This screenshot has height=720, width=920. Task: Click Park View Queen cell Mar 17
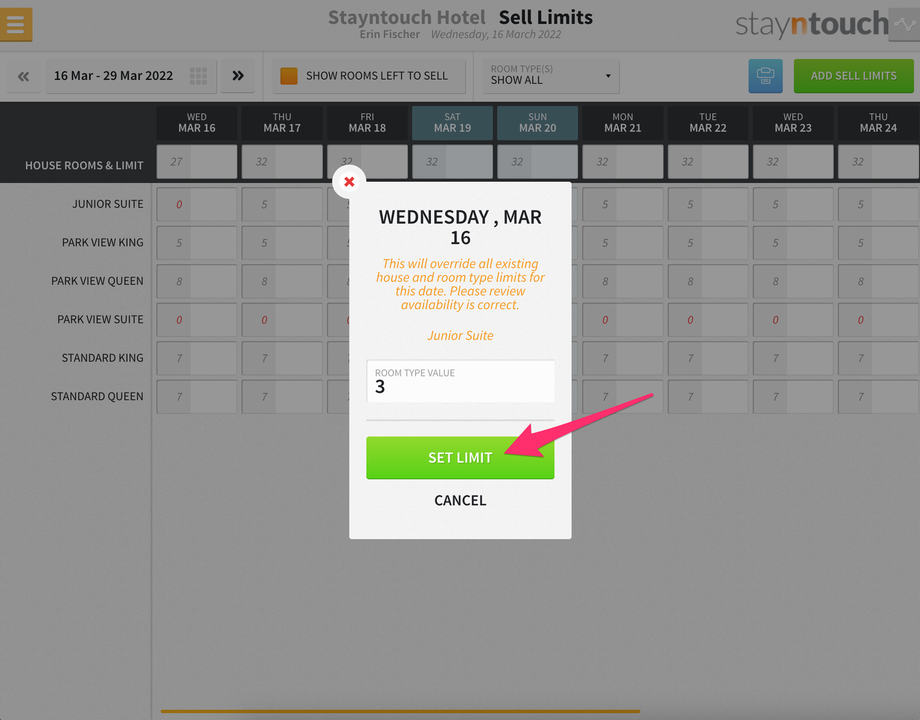coord(282,281)
